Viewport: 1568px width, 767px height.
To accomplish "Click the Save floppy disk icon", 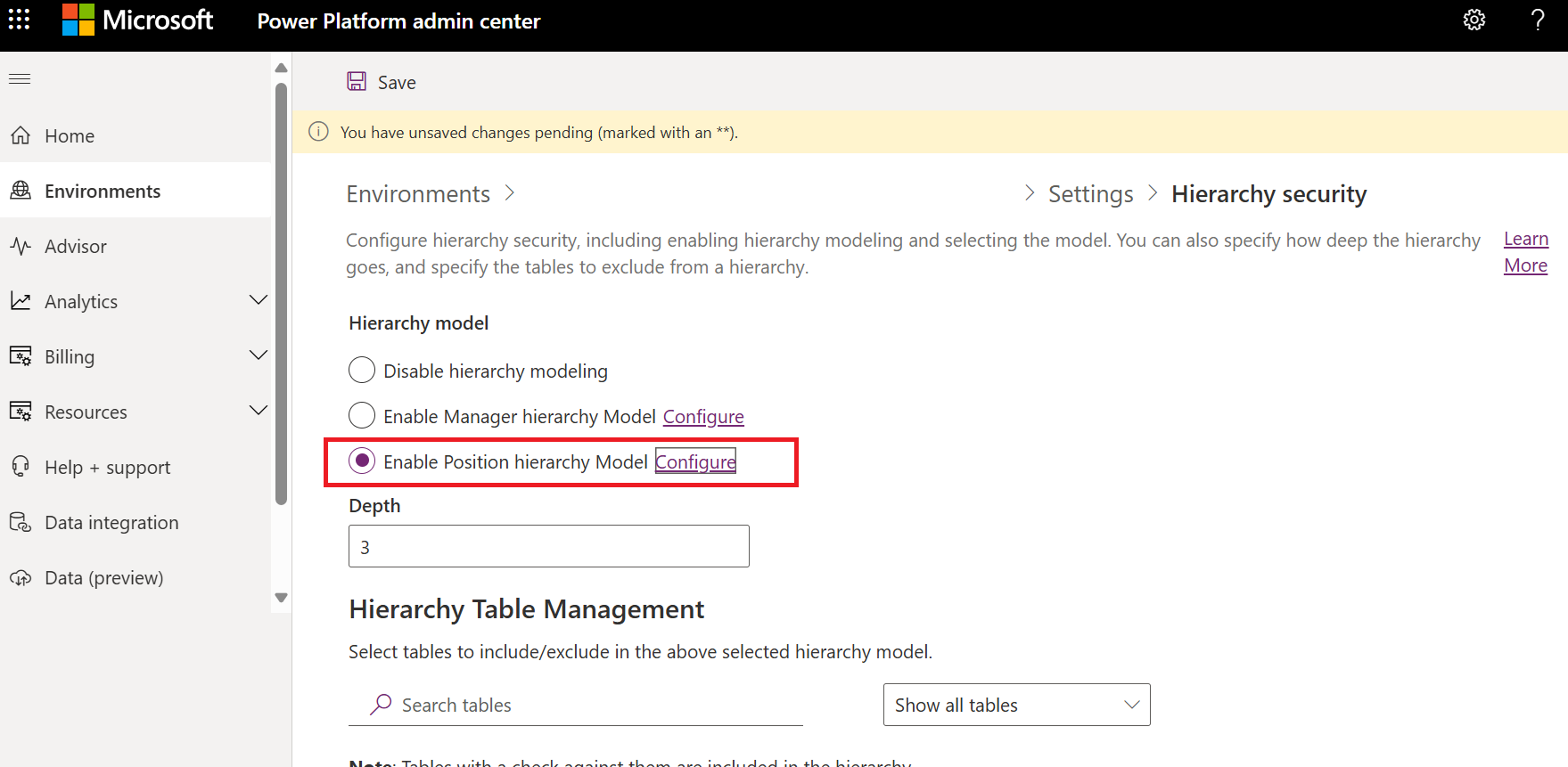I will (357, 82).
